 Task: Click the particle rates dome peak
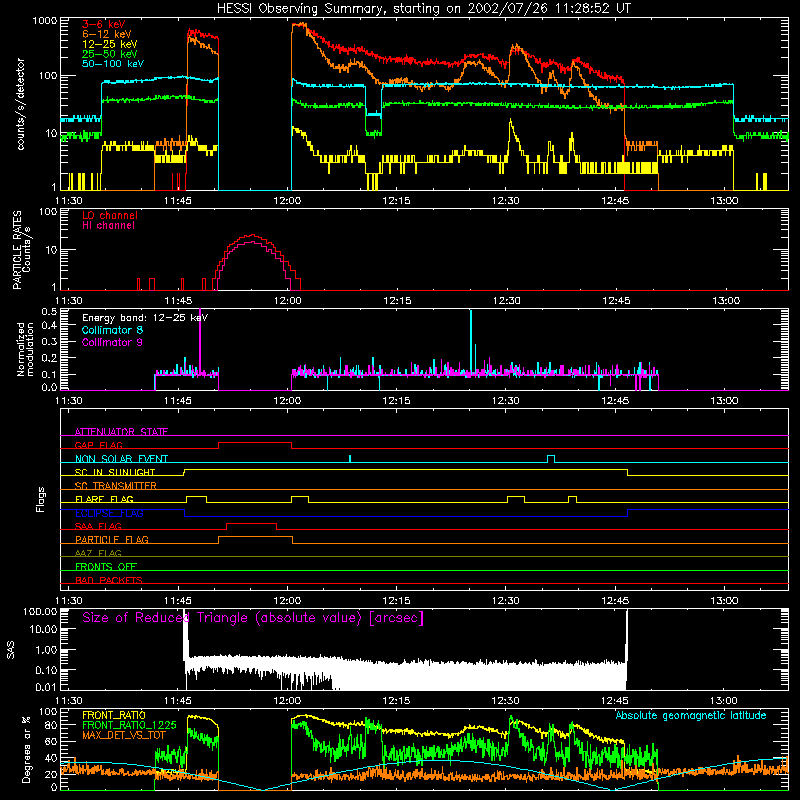coord(253,236)
